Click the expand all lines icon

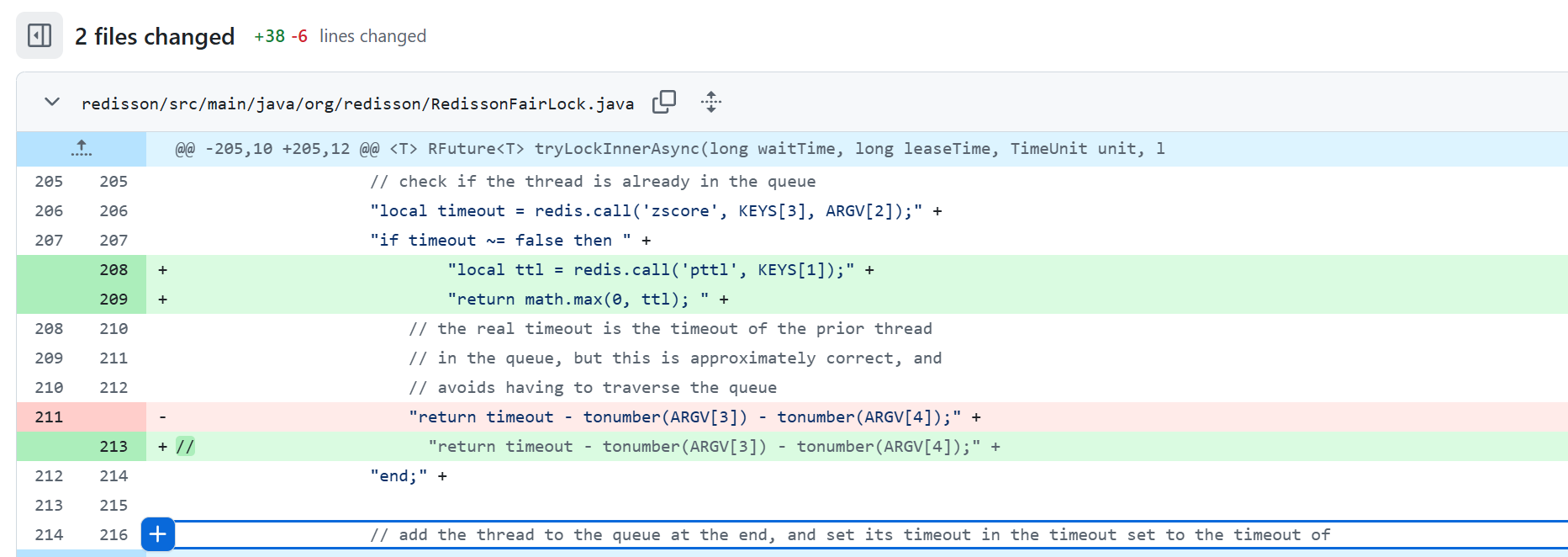pyautogui.click(x=710, y=102)
